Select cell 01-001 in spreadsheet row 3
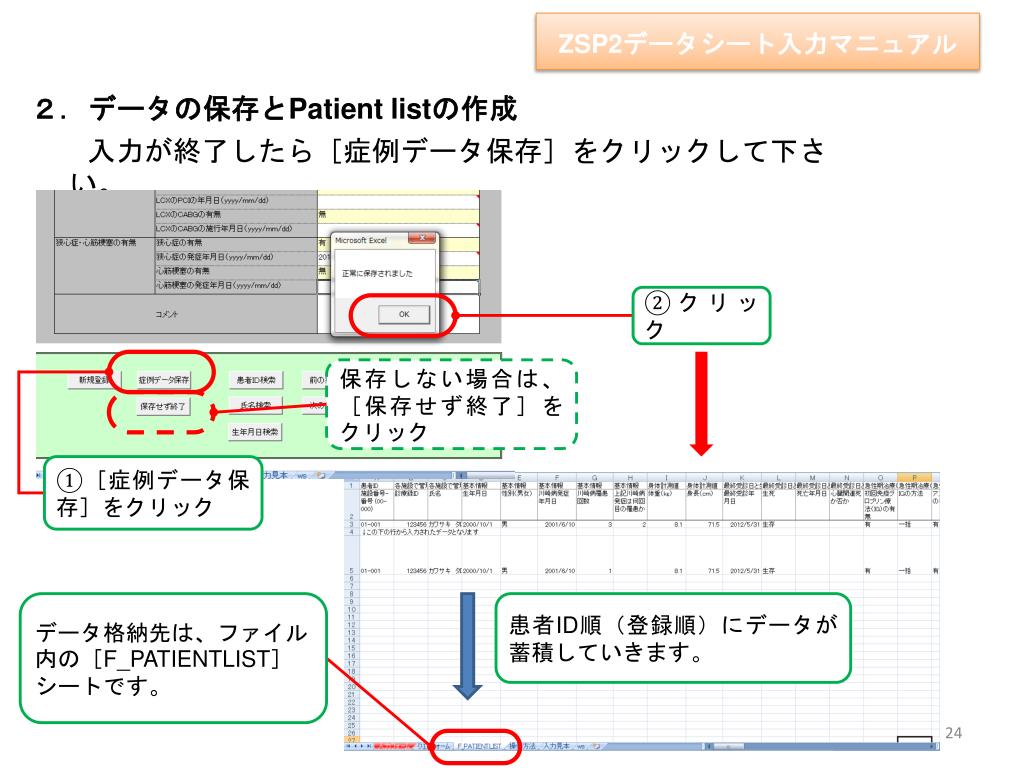Screen dimensions: 1024x768 pos(376,524)
